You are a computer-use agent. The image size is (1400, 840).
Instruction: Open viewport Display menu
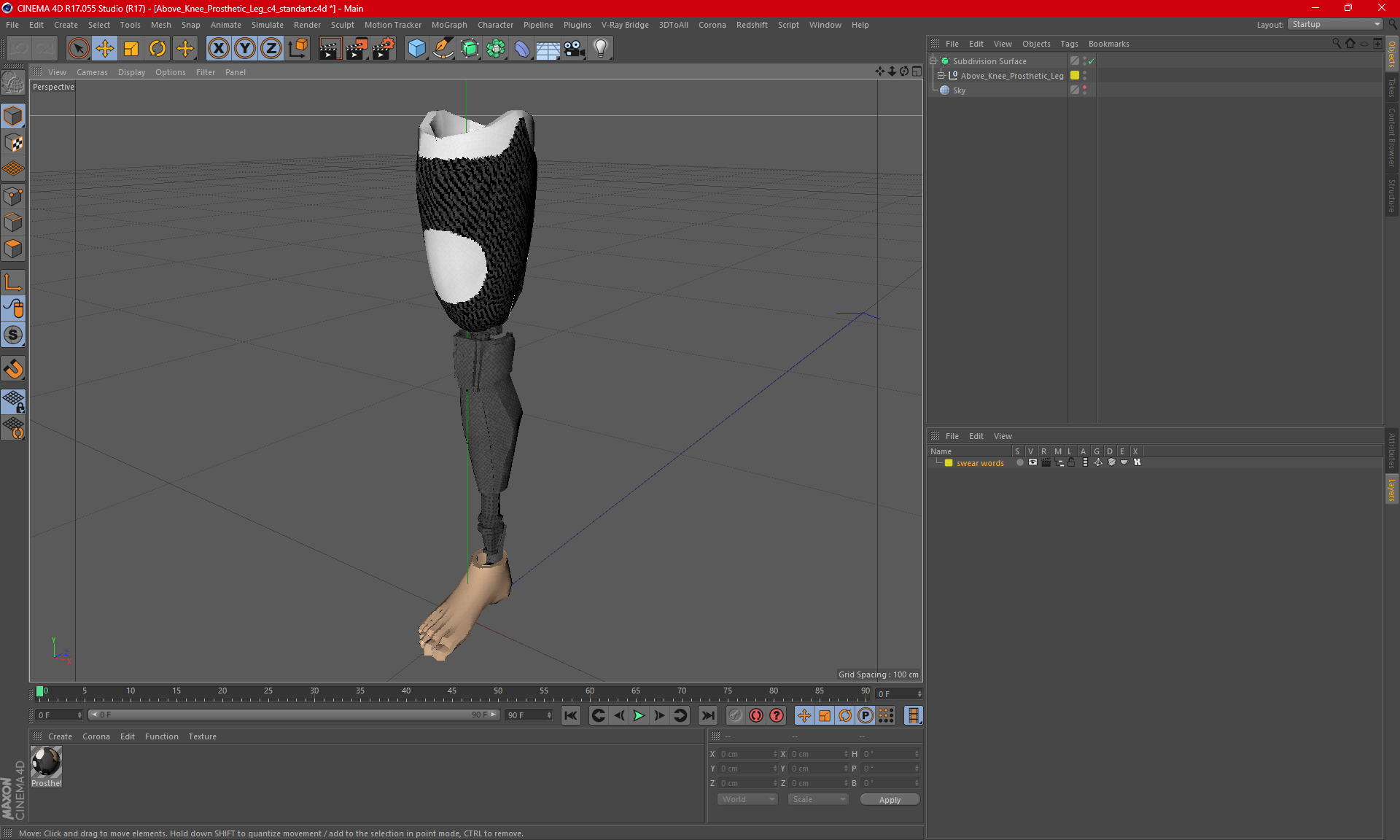131,72
